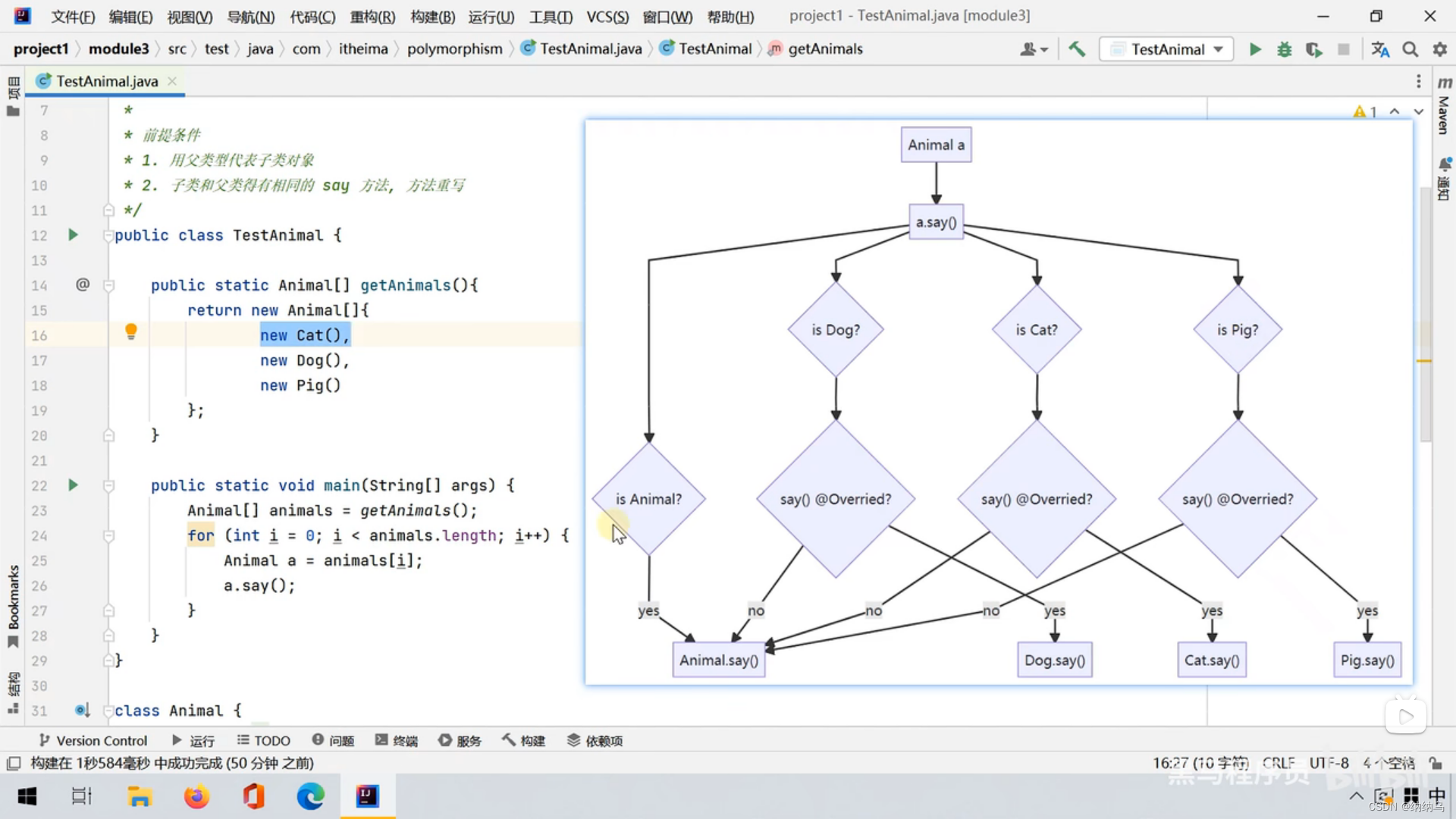This screenshot has width=1456, height=819.
Task: Click the Windows Start button
Action: click(x=27, y=796)
